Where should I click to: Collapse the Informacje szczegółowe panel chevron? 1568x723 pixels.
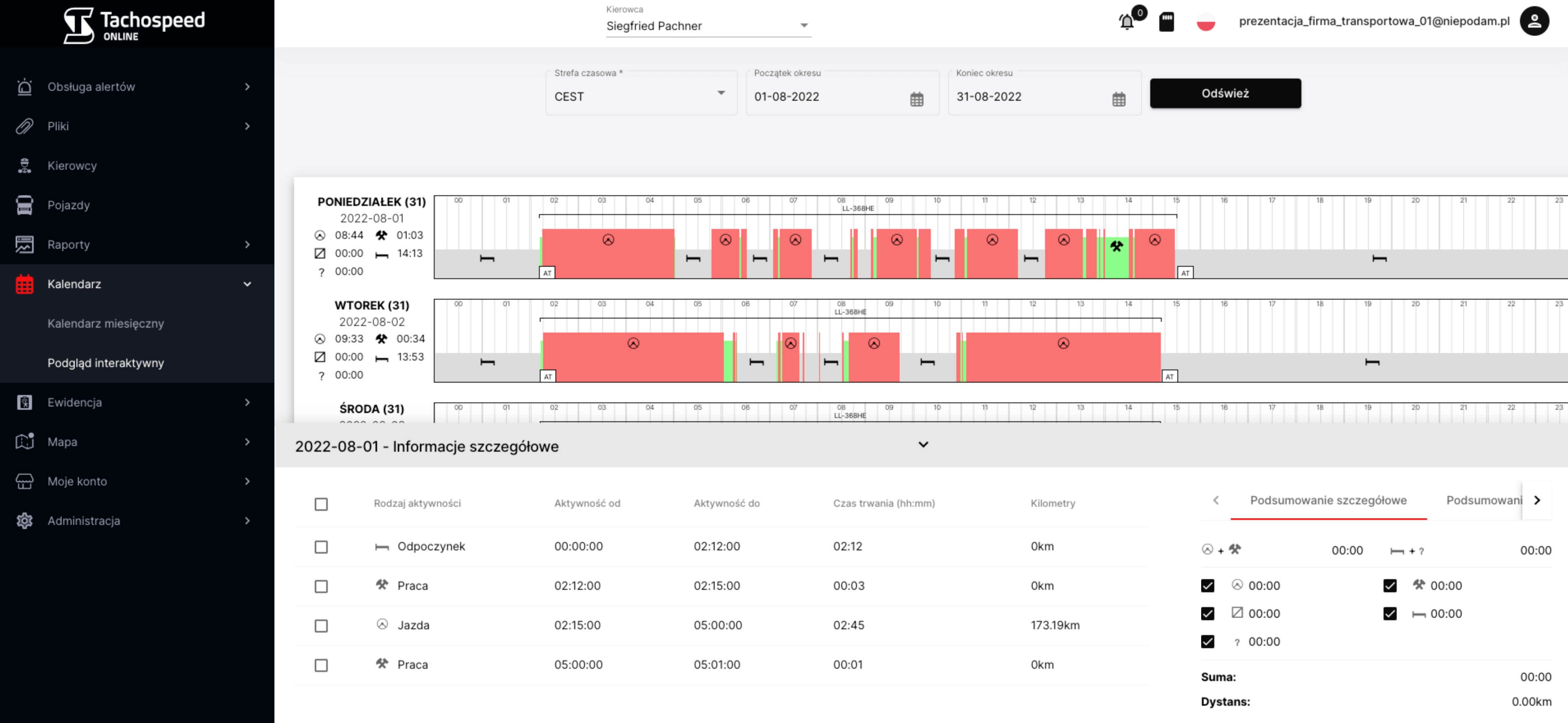pyautogui.click(x=923, y=445)
